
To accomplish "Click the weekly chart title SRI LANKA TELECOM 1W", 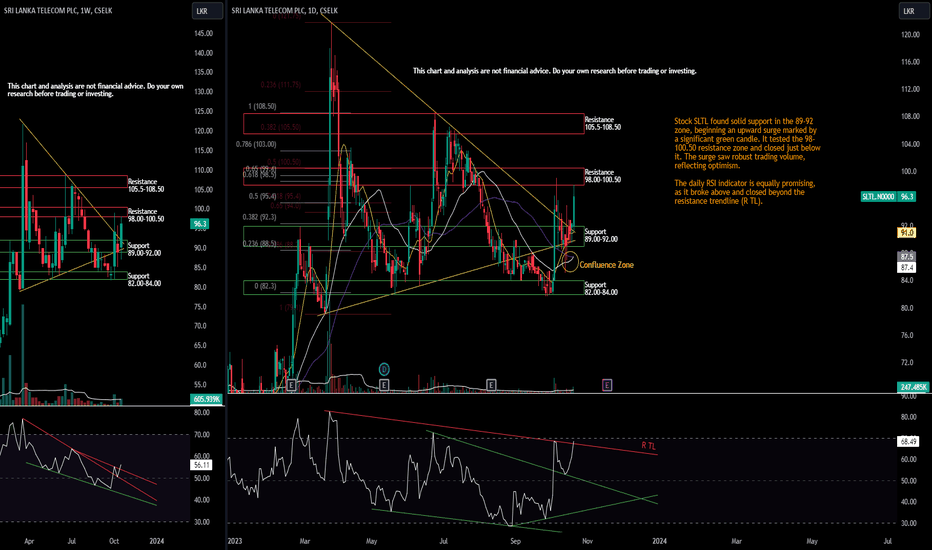I will [x=58, y=10].
